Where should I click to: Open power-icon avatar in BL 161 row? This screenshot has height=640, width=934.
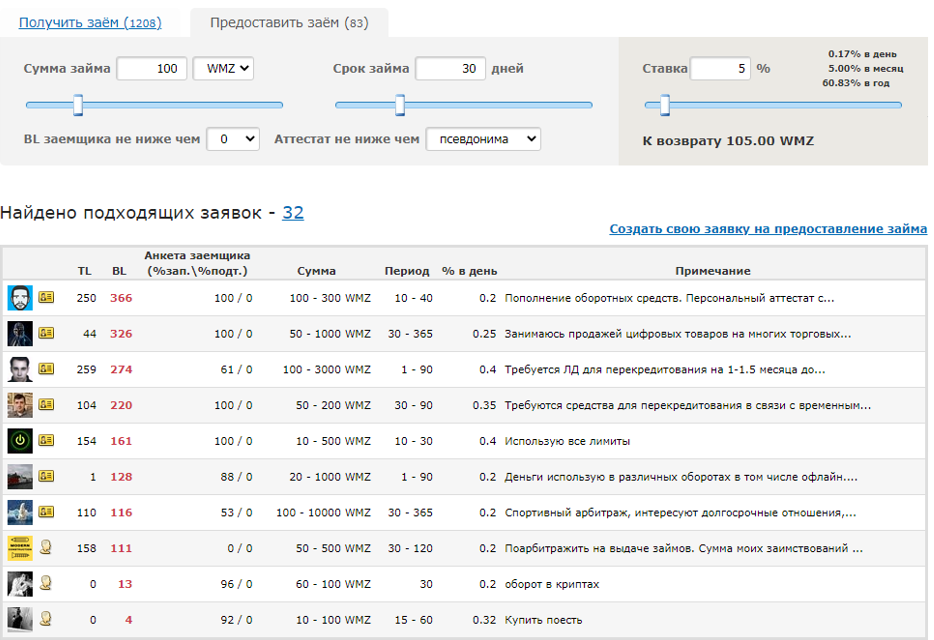20,441
